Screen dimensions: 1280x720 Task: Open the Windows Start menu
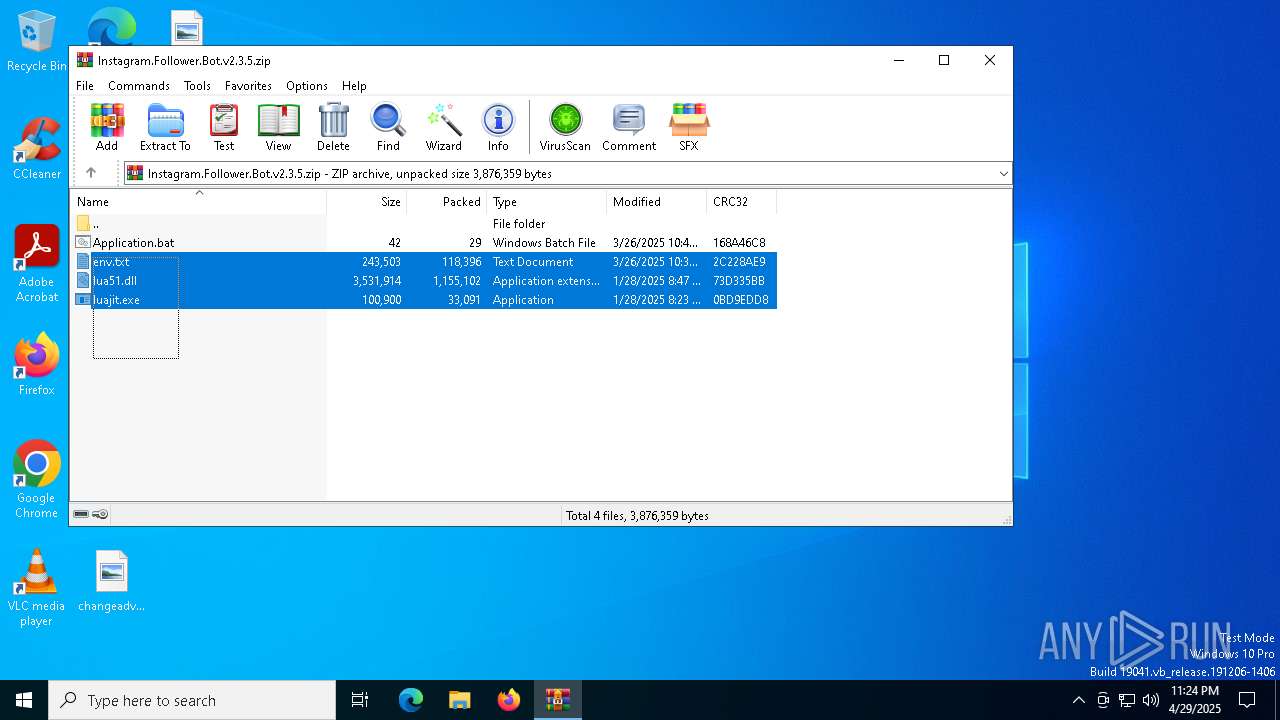(24, 700)
